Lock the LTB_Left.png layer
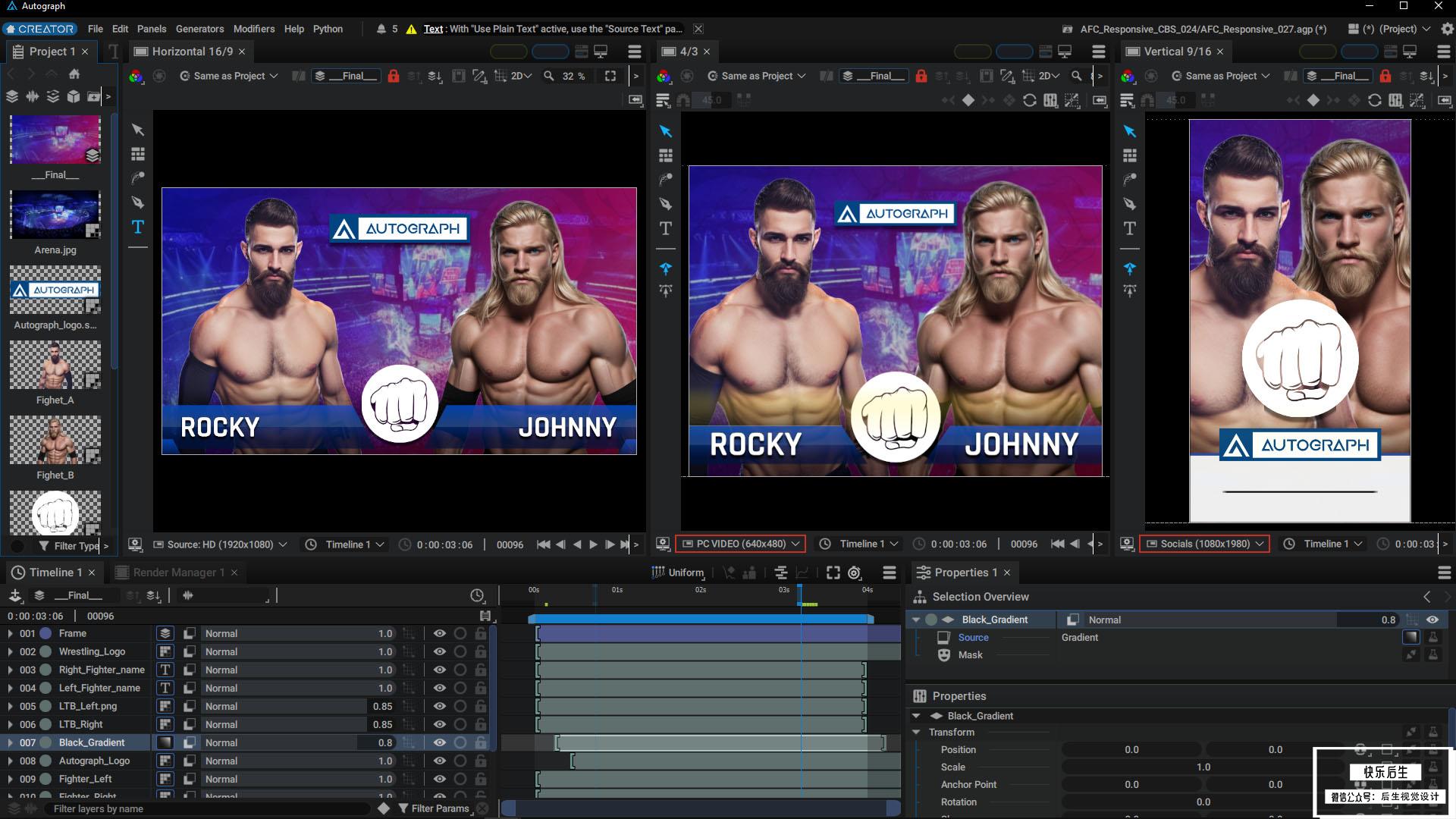This screenshot has width=1456, height=819. point(481,706)
